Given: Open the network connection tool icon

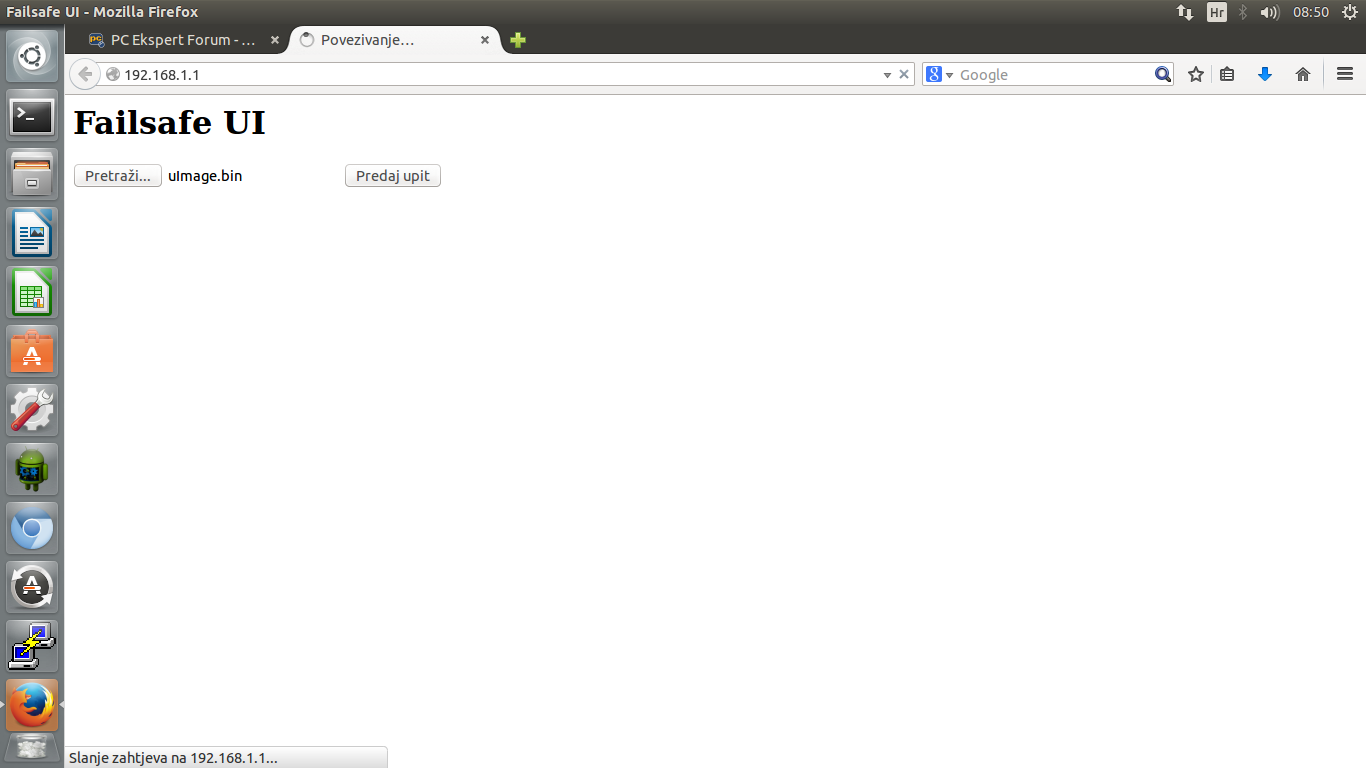Looking at the screenshot, I should [x=32, y=646].
